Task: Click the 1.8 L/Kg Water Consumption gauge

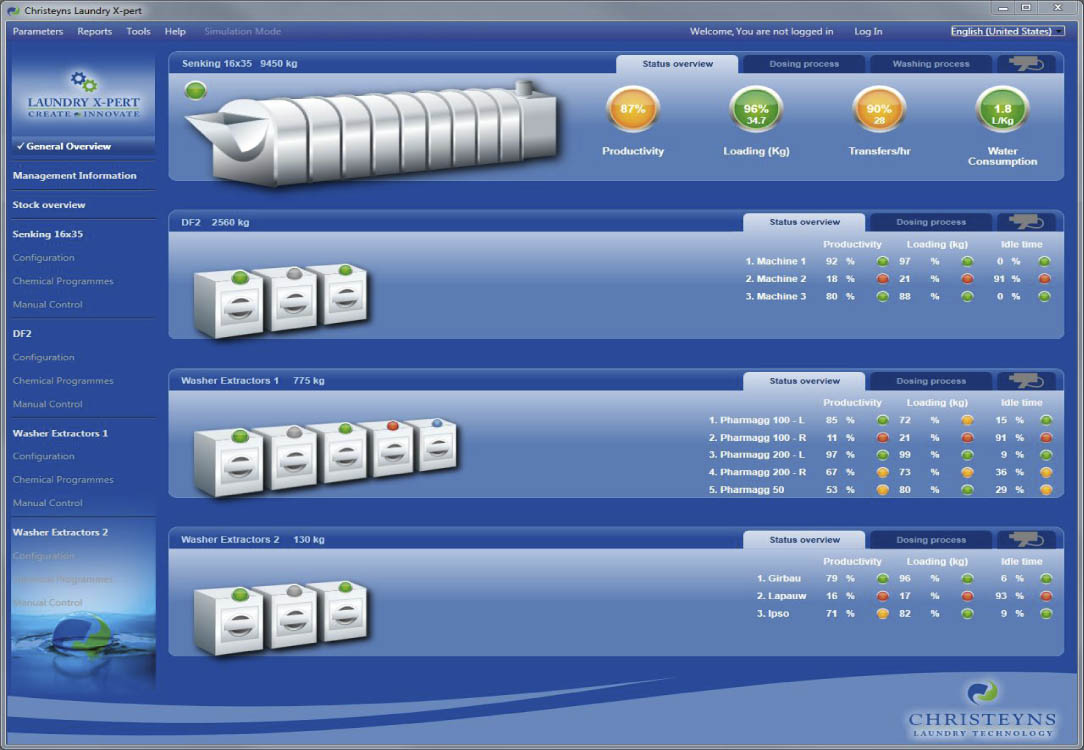Action: (x=1002, y=109)
